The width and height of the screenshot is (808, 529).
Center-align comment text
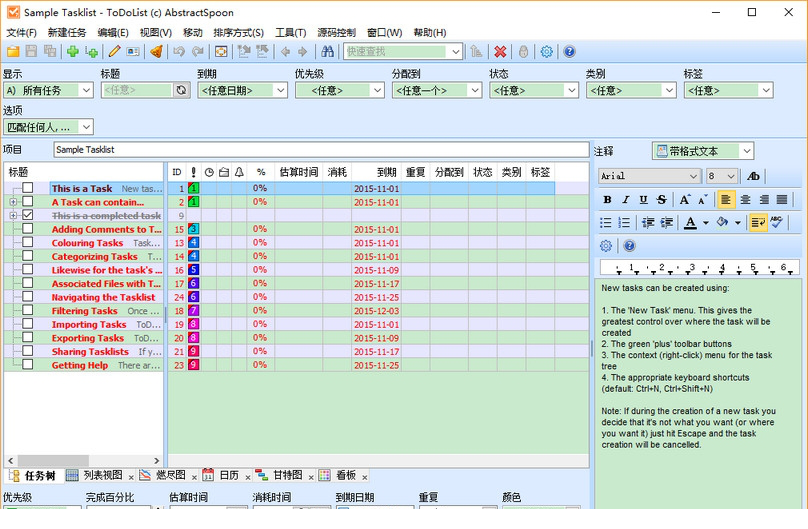click(745, 200)
